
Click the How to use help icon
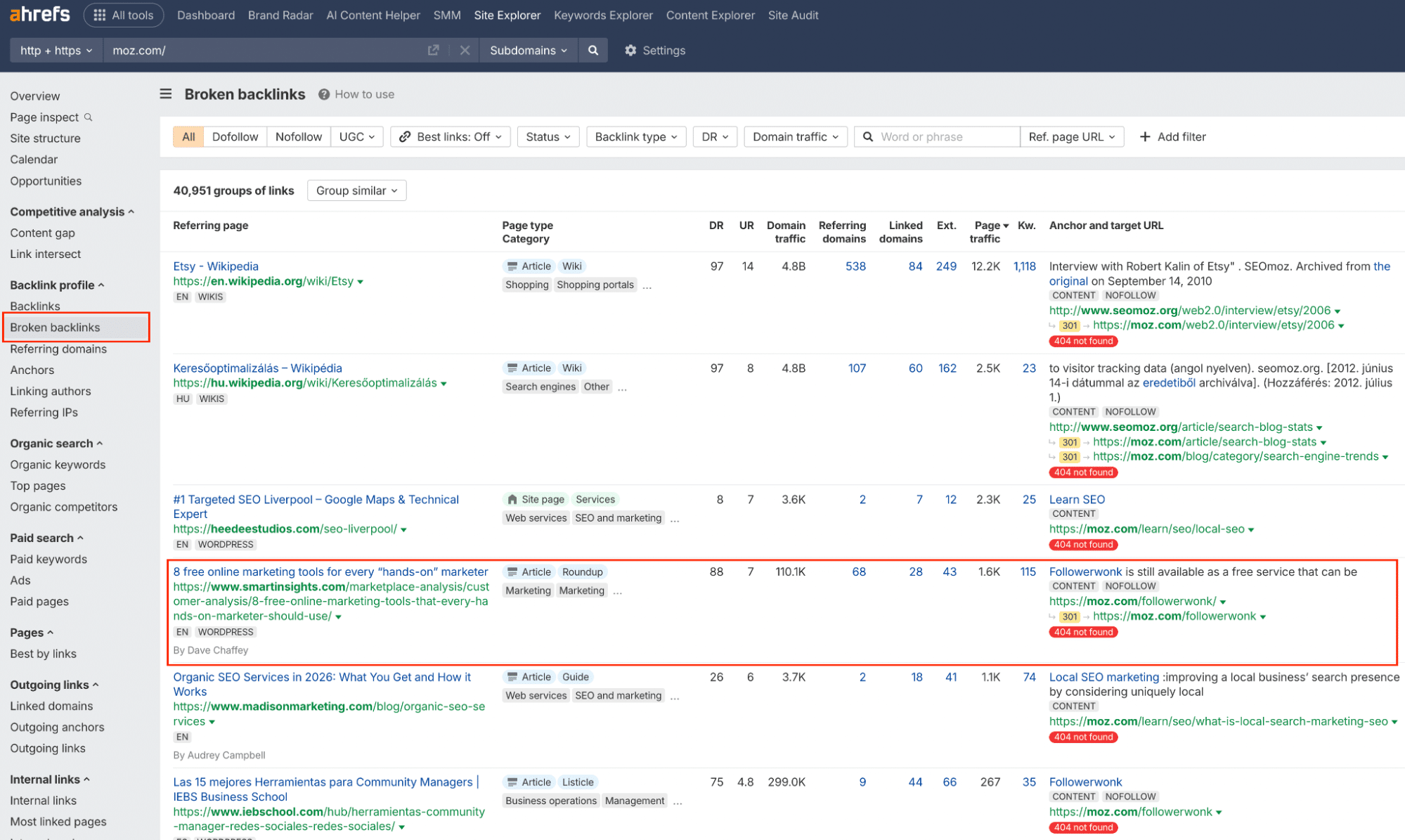pyautogui.click(x=324, y=94)
